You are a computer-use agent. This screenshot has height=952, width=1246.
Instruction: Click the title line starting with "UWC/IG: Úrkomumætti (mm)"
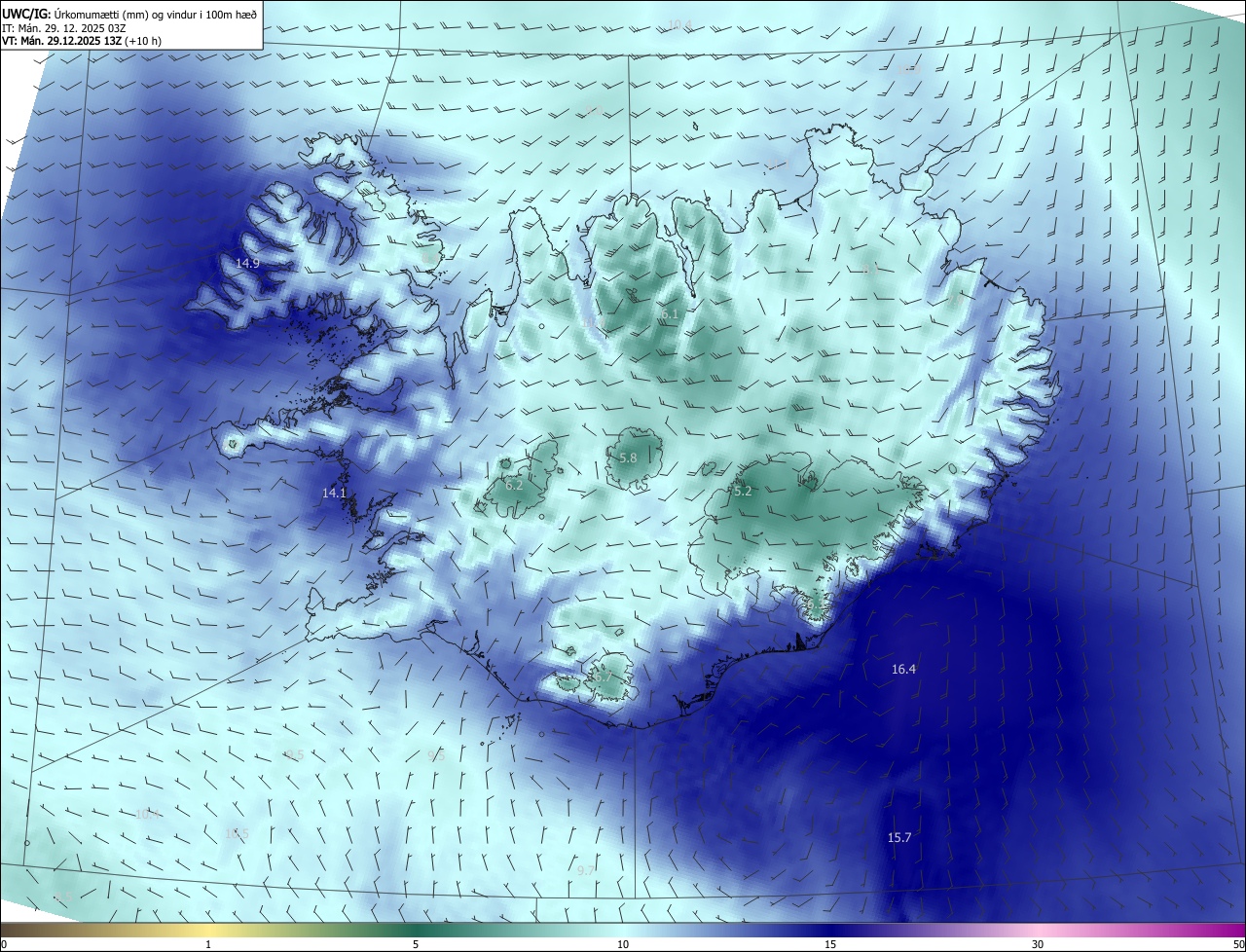[129, 14]
